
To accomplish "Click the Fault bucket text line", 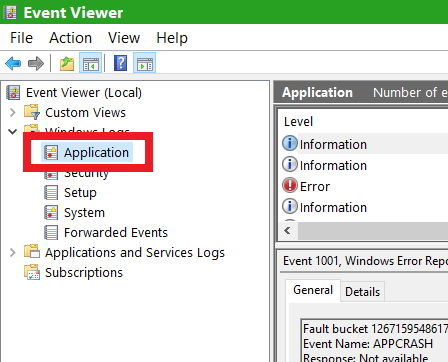I will tap(375, 329).
